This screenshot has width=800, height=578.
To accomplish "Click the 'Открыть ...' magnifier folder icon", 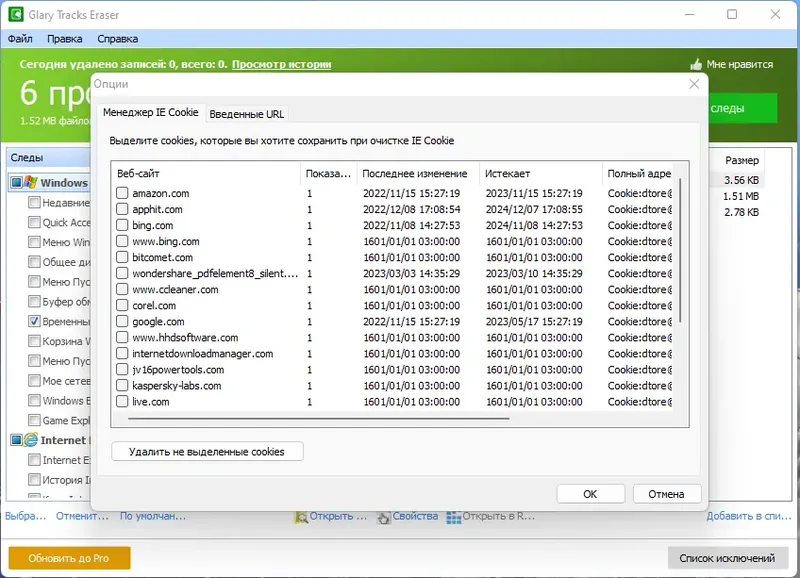I will tap(301, 517).
